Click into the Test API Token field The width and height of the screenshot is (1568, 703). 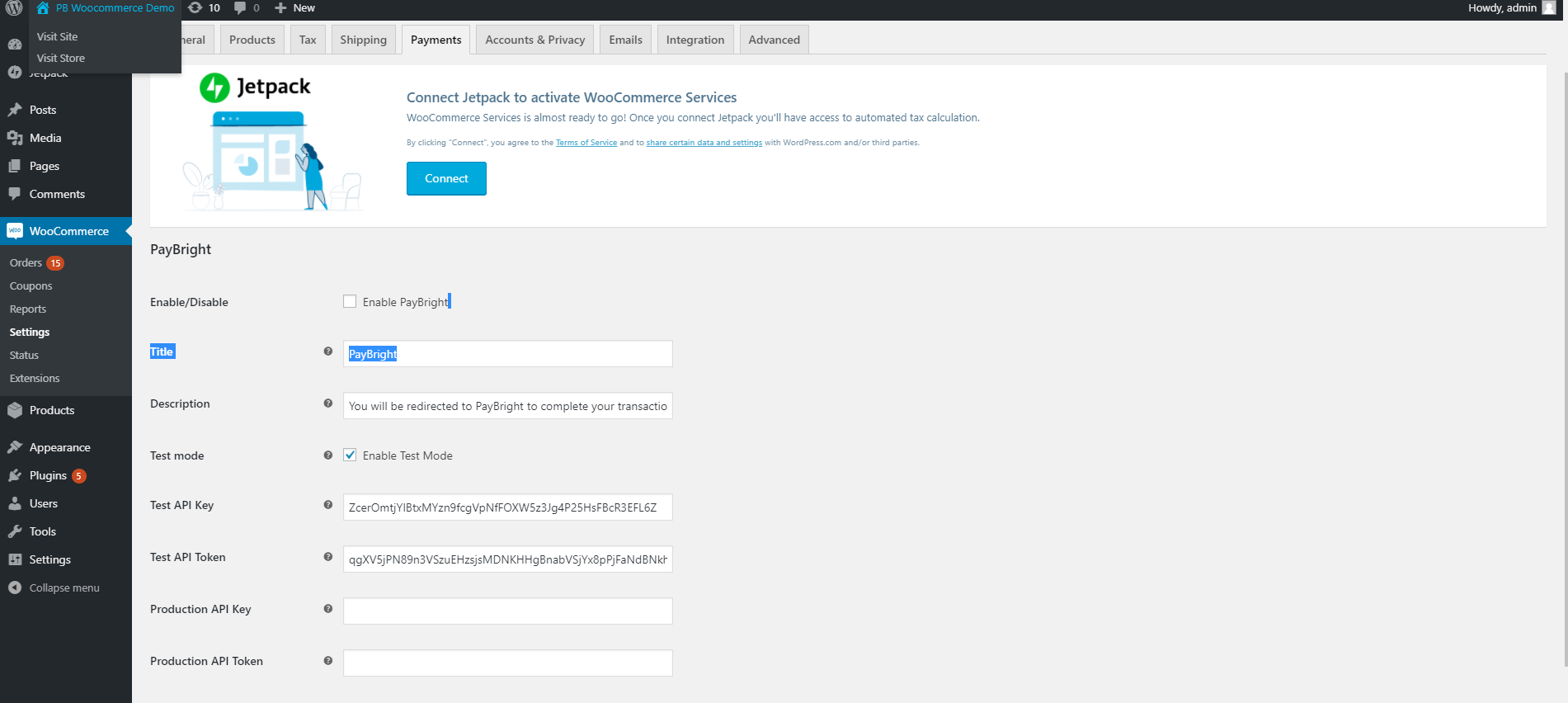(x=507, y=559)
